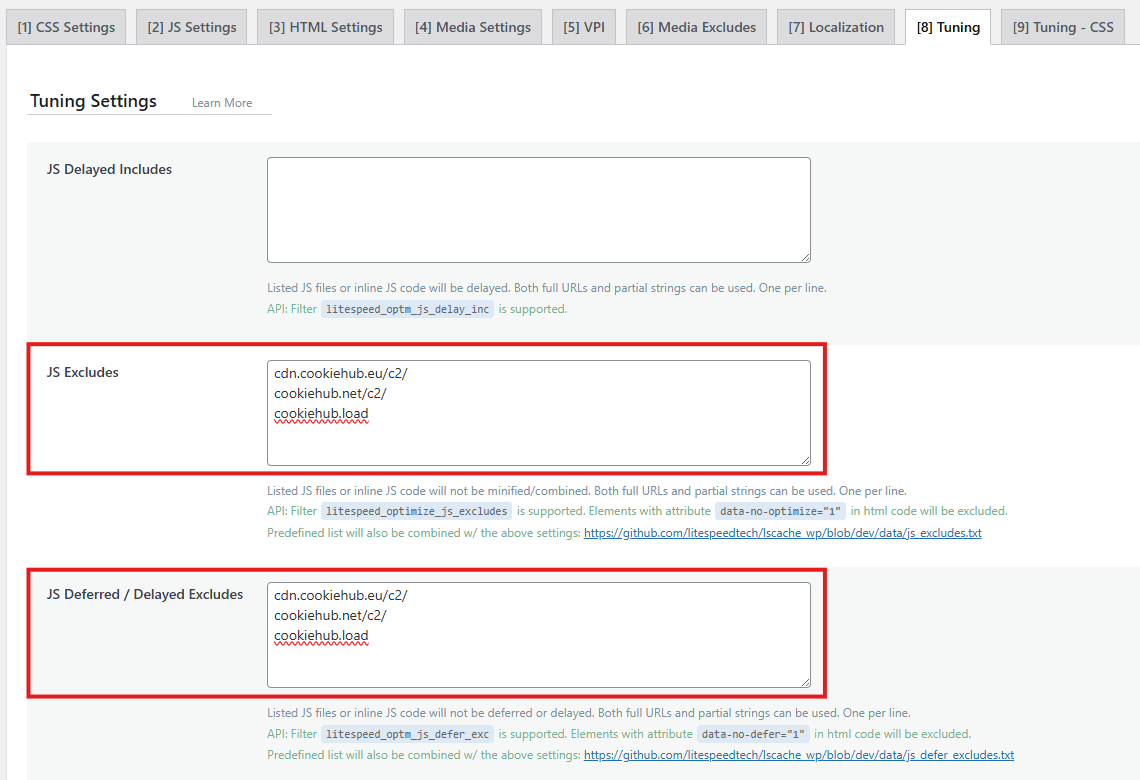
Task: Click the data-no-optimize="1" attribute code
Action: (780, 511)
